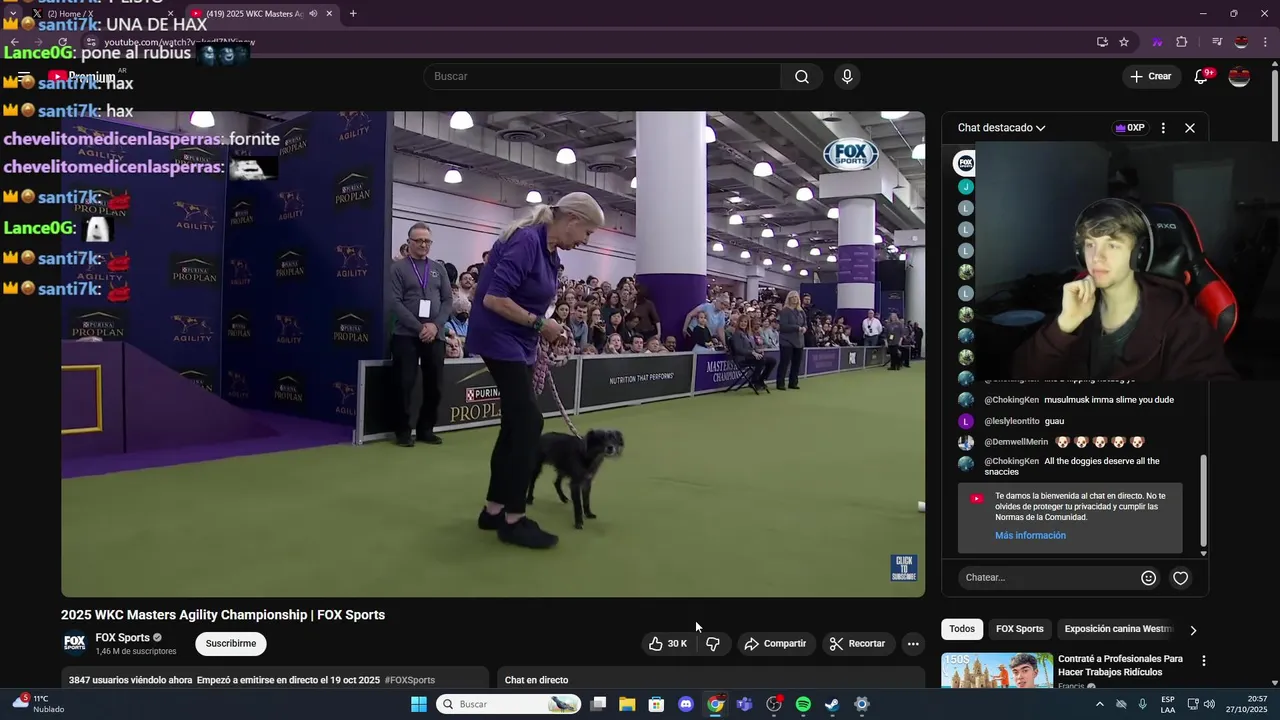This screenshot has height=720, width=1280.
Task: Select the FOX Sports filter chip
Action: point(1019,629)
